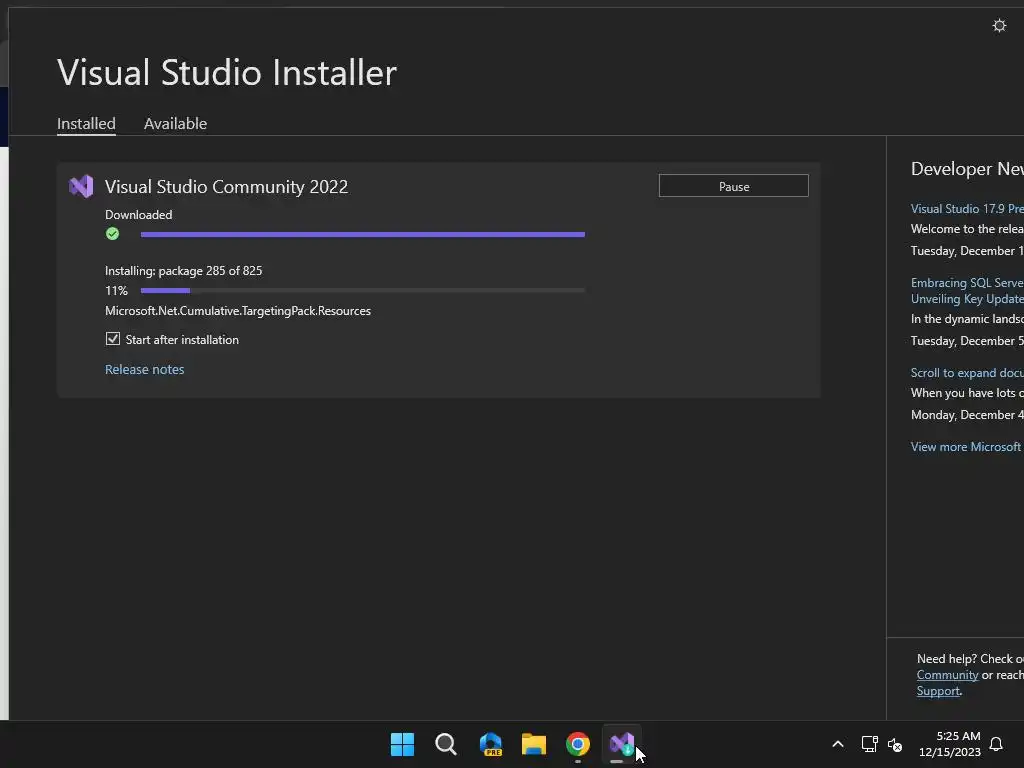Click the muted volume tray icon

point(895,744)
